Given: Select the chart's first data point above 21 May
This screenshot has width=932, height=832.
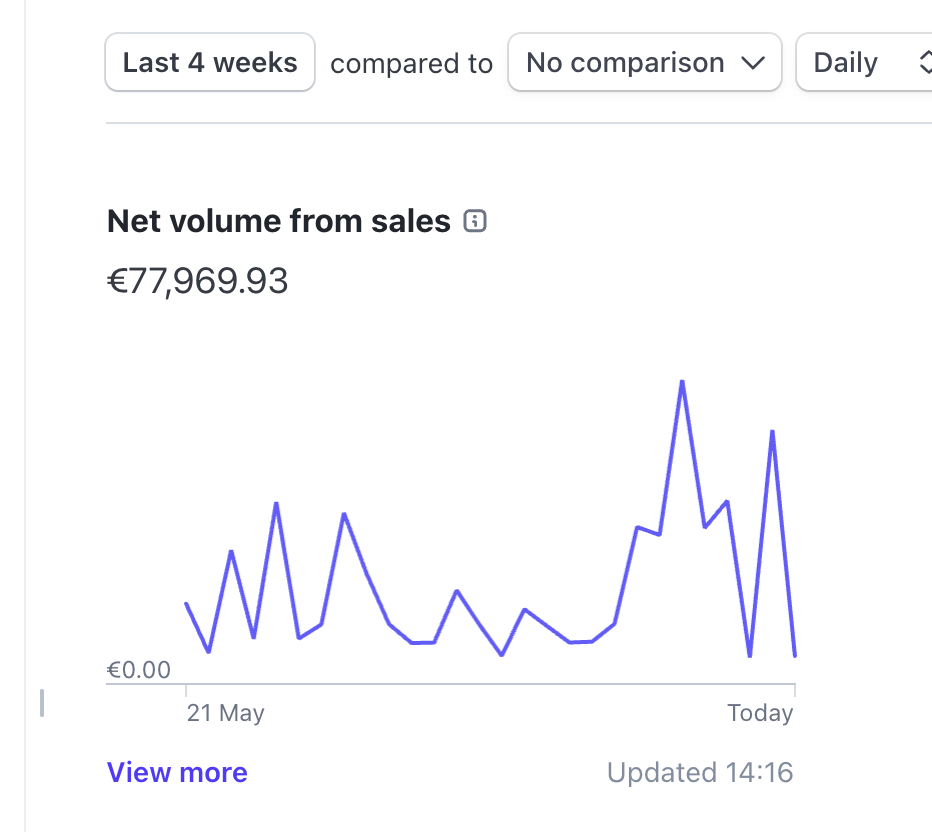Looking at the screenshot, I should [186, 603].
